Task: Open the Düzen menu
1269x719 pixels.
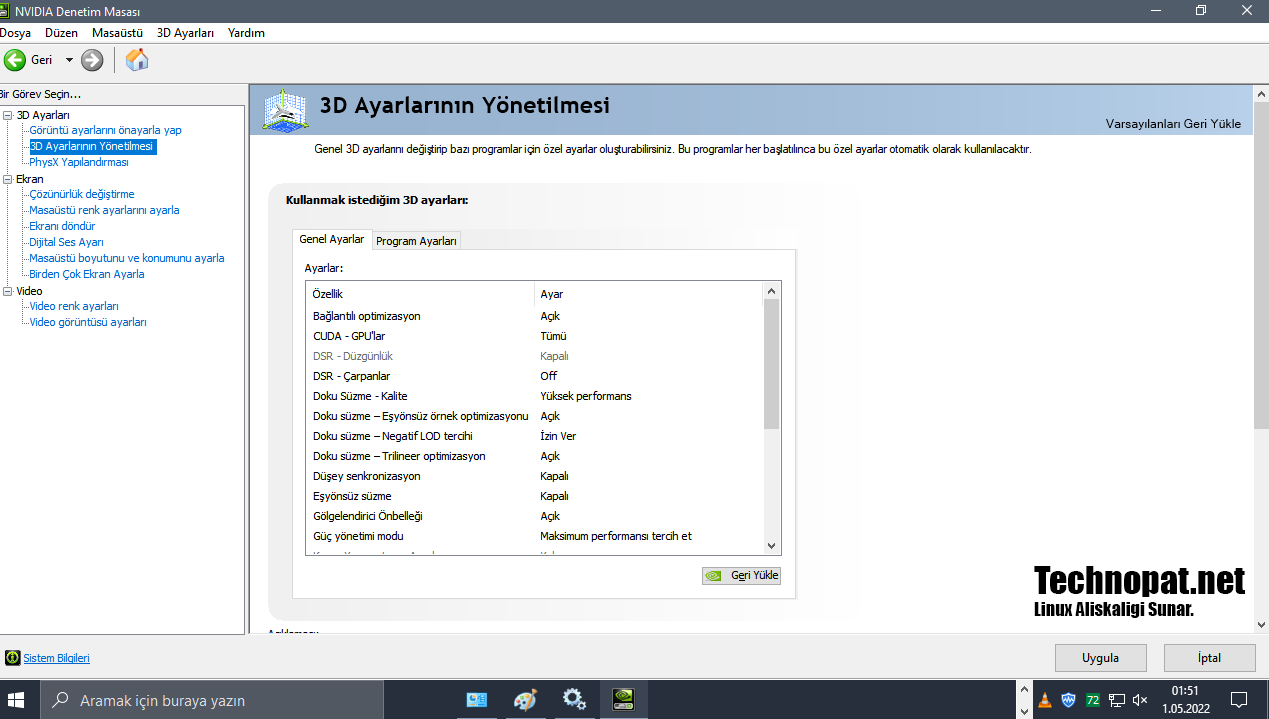Action: click(x=61, y=33)
